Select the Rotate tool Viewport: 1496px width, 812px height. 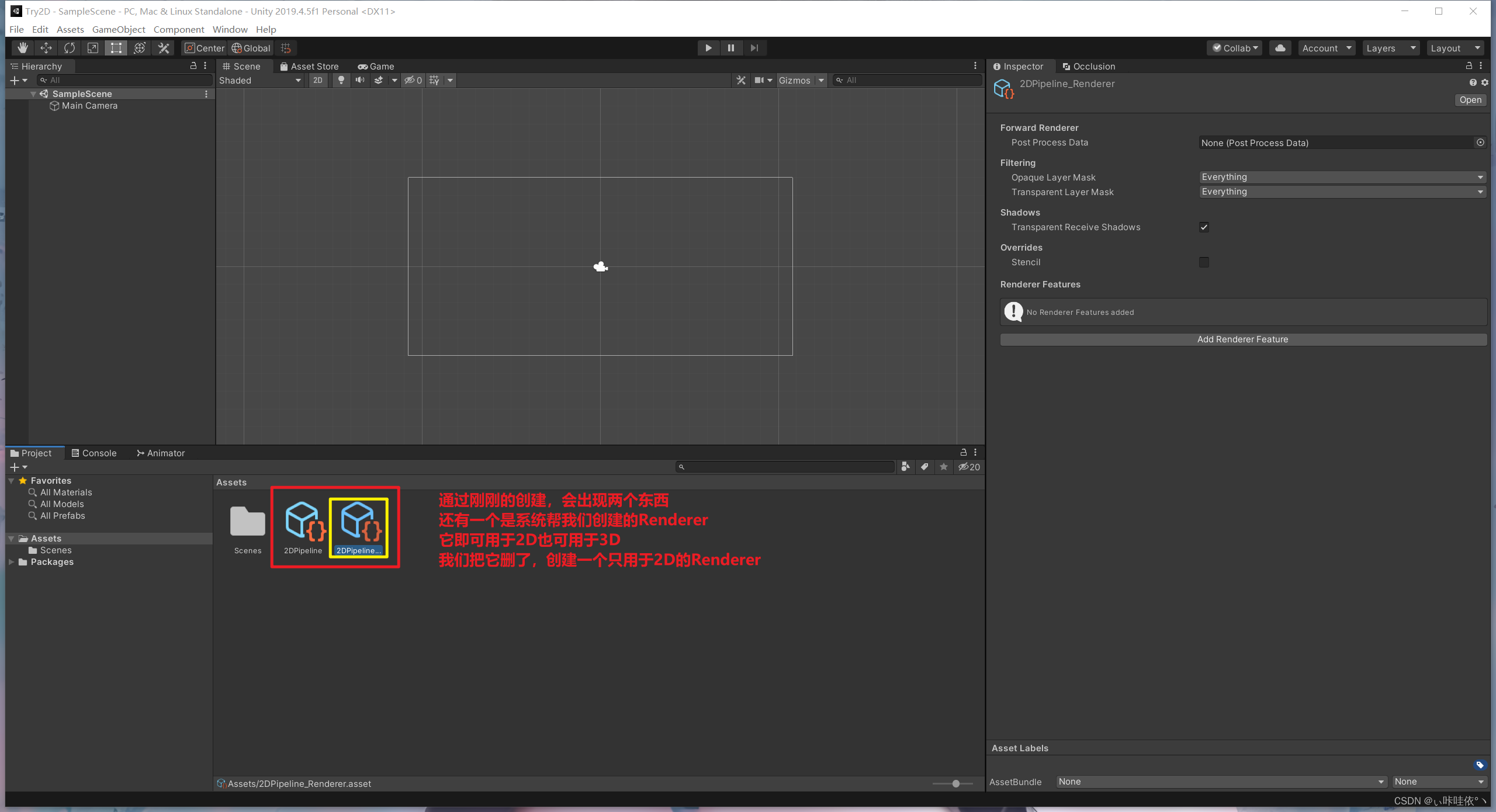(69, 48)
